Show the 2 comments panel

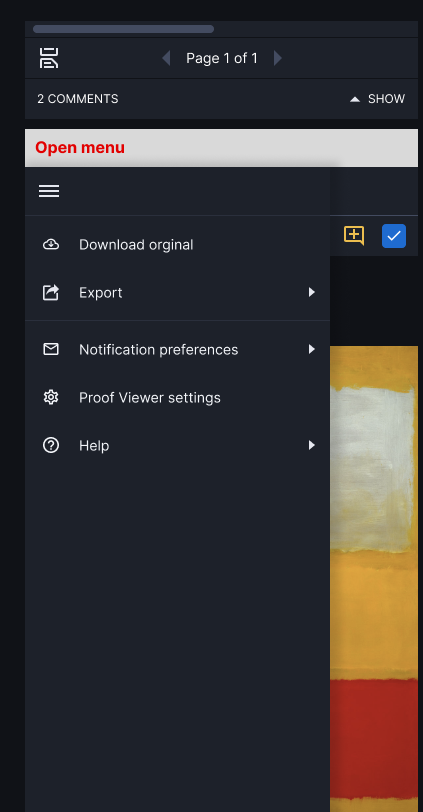coord(377,99)
